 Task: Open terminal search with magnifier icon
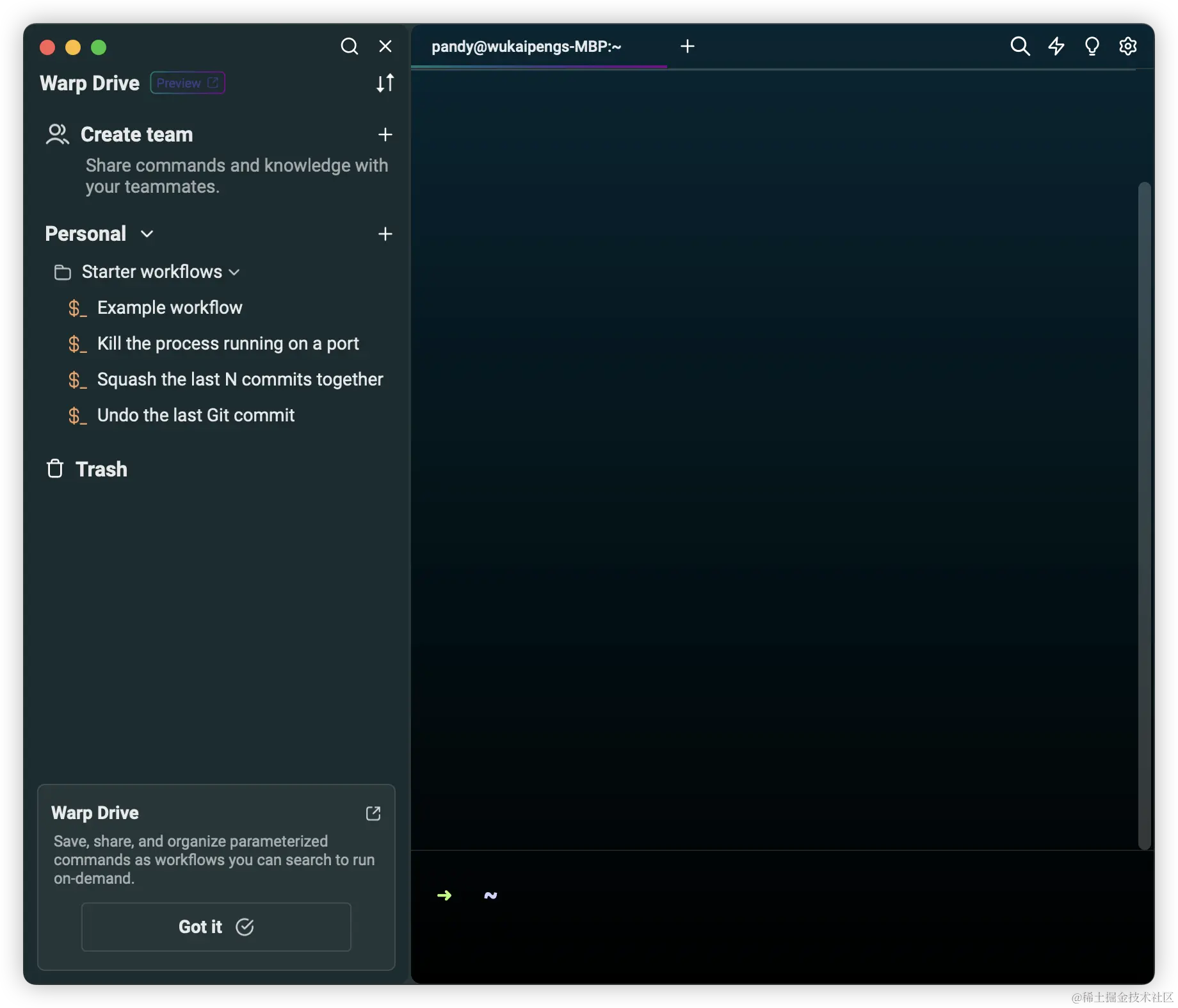click(x=1020, y=46)
